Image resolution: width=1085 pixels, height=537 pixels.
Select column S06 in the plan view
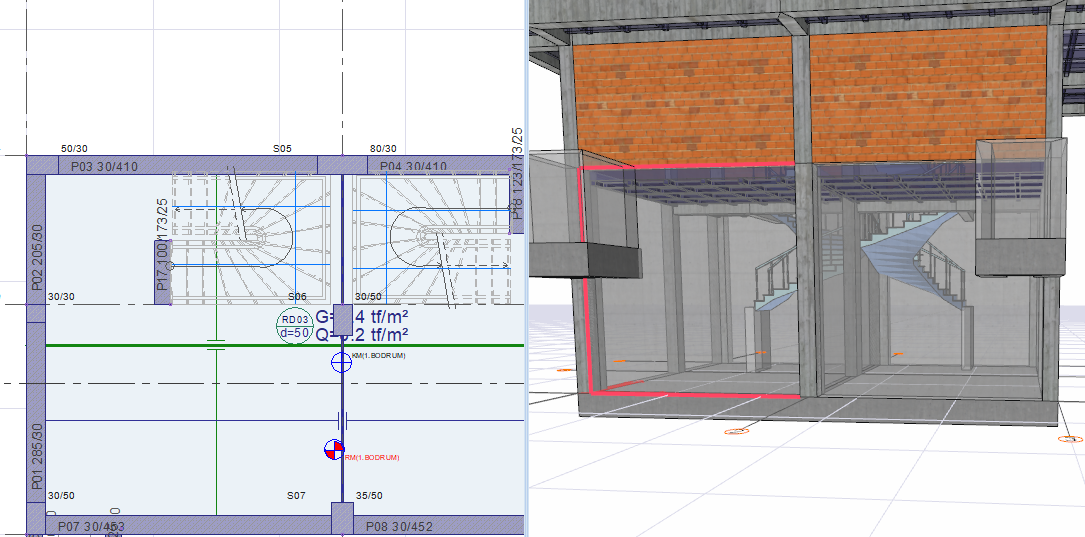point(342,320)
